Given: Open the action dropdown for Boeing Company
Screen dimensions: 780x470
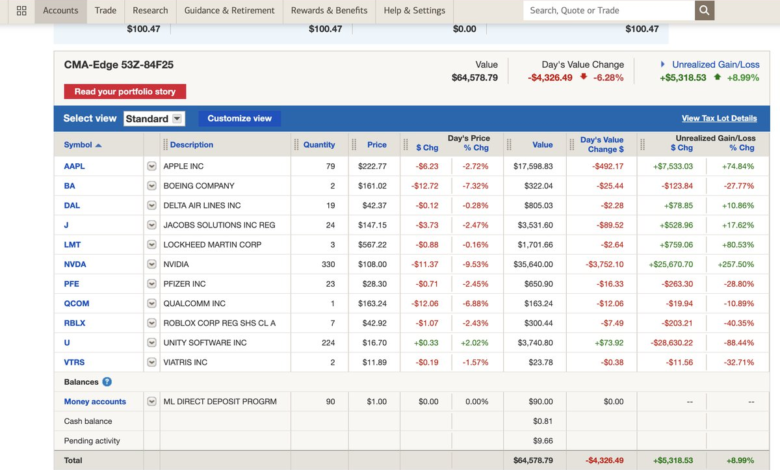Looking at the screenshot, I should (x=152, y=186).
